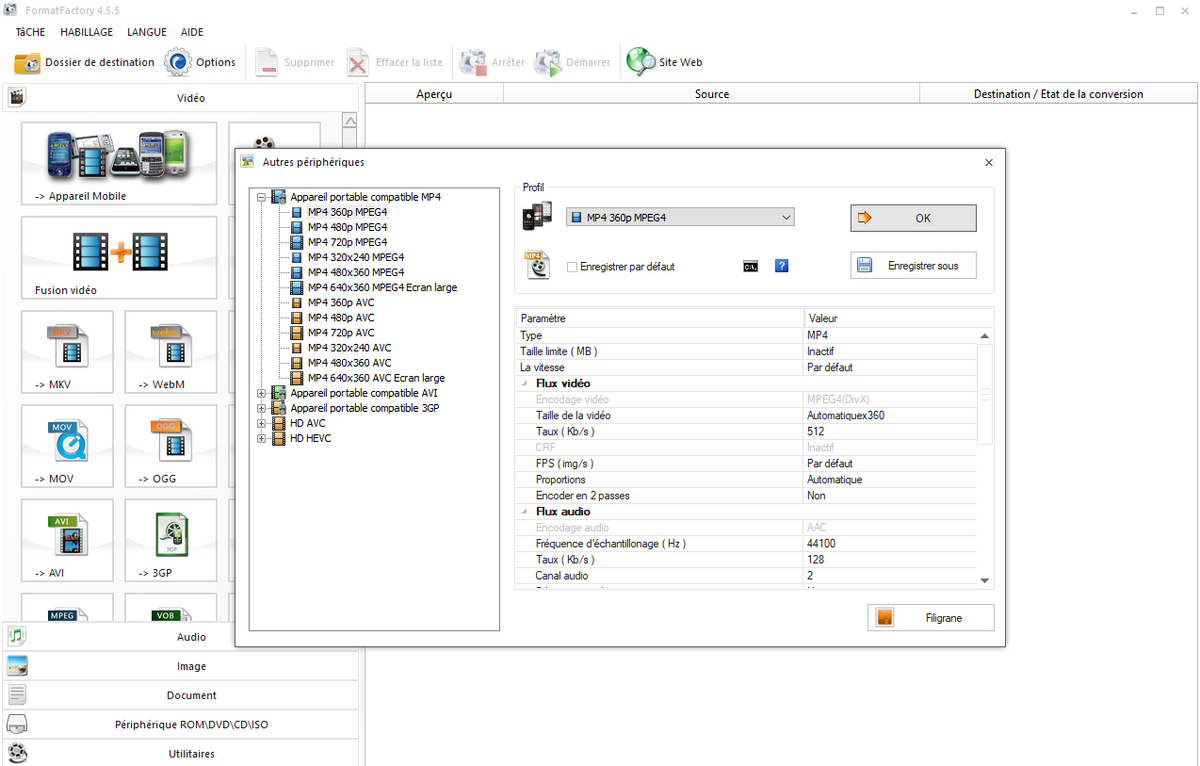Click the parameter list scrollbar up arrow
This screenshot has height=766, width=1200.
pos(985,336)
